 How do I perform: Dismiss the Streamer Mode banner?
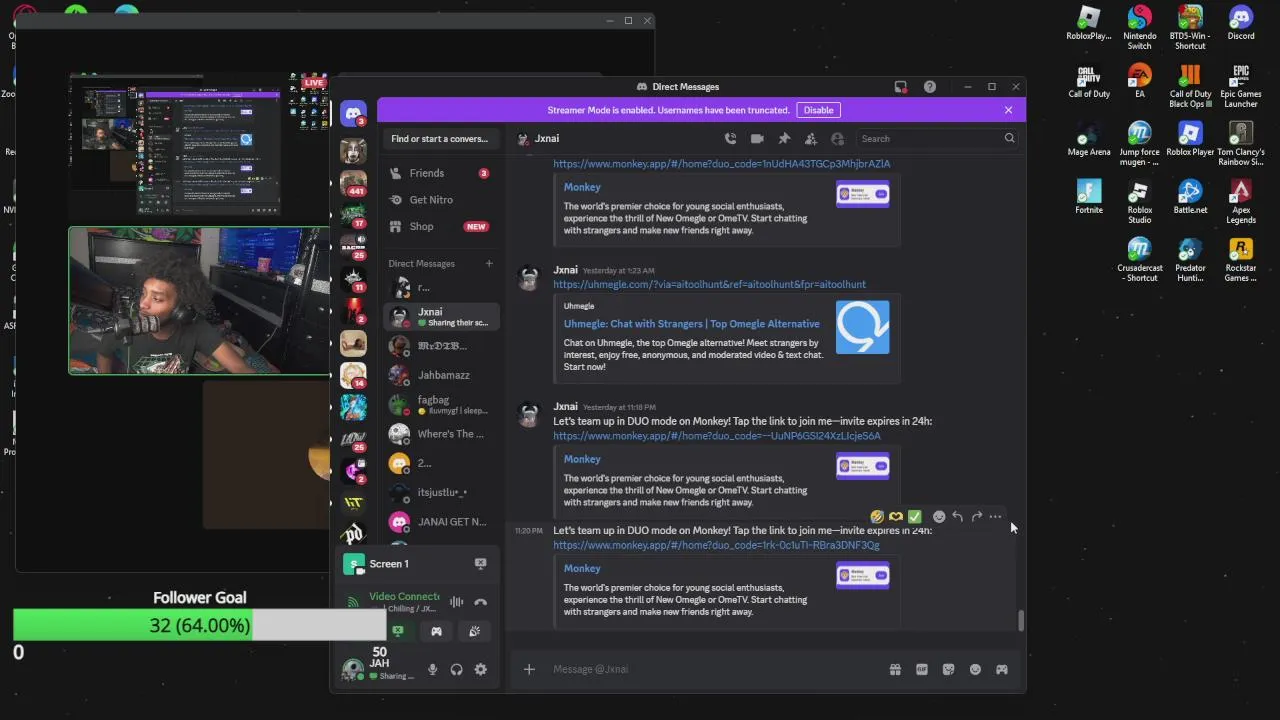1008,110
